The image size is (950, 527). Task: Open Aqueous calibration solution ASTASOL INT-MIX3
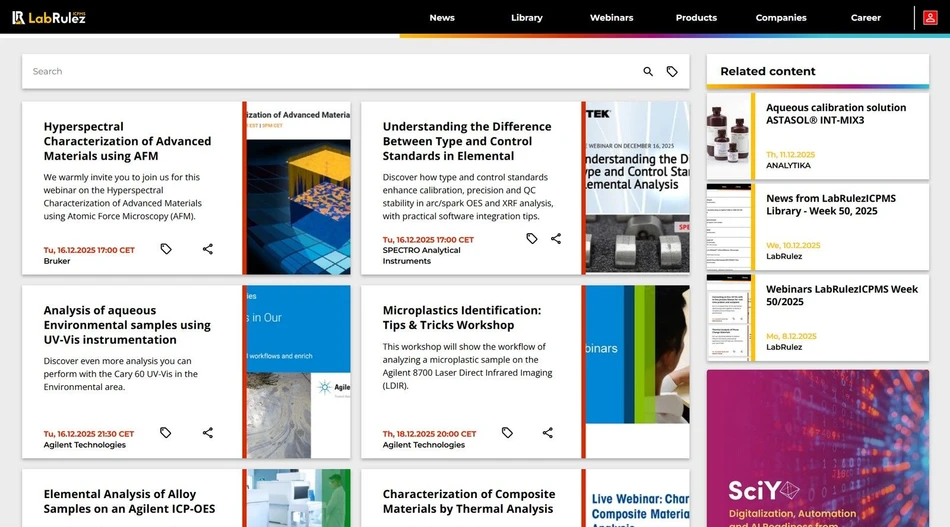point(836,114)
